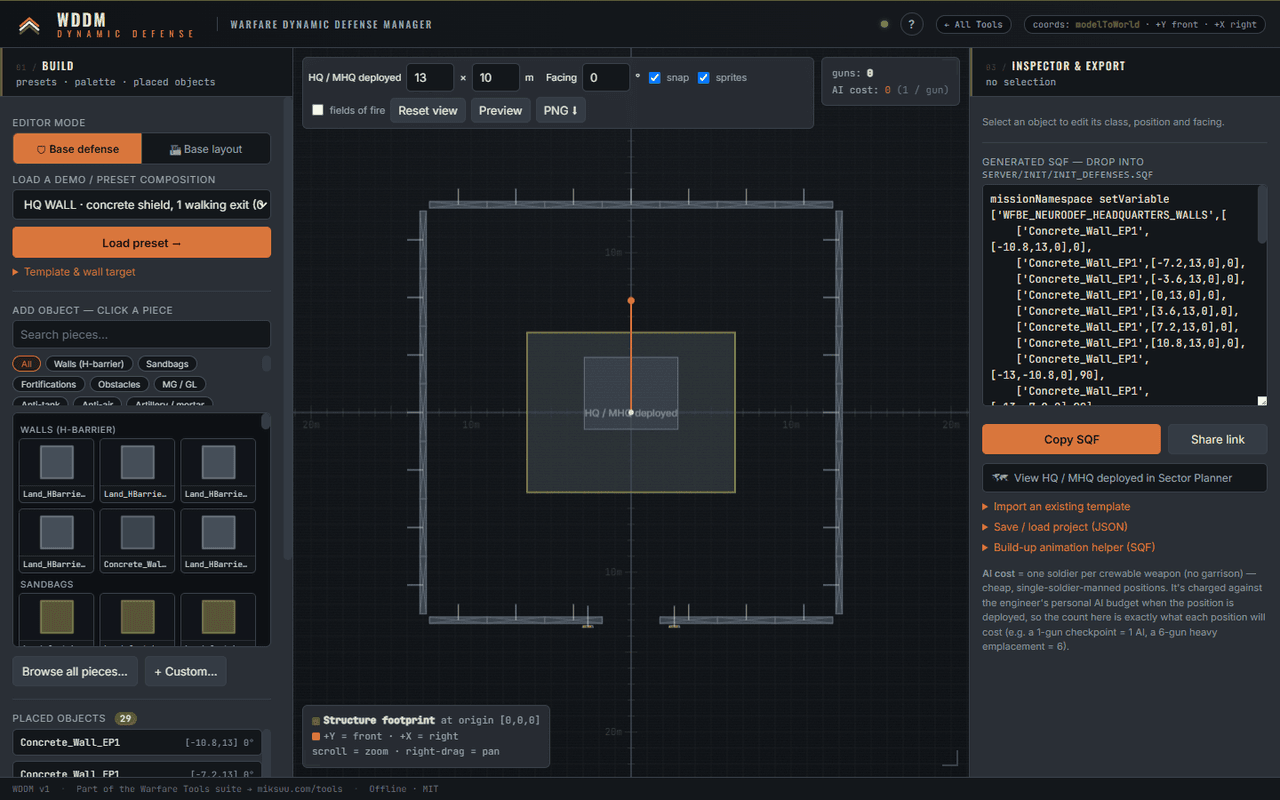Image resolution: width=1280 pixels, height=800 pixels.
Task: Click the Preview button
Action: point(500,110)
